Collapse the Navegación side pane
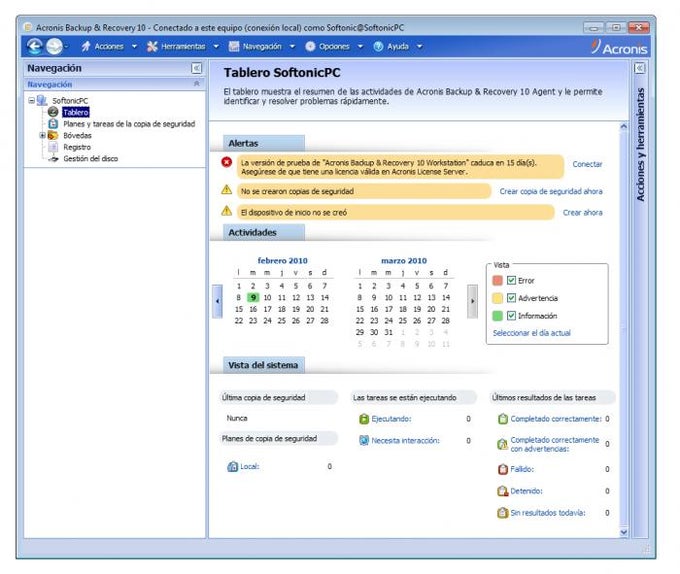Viewport: 680px width, 574px height. point(196,68)
